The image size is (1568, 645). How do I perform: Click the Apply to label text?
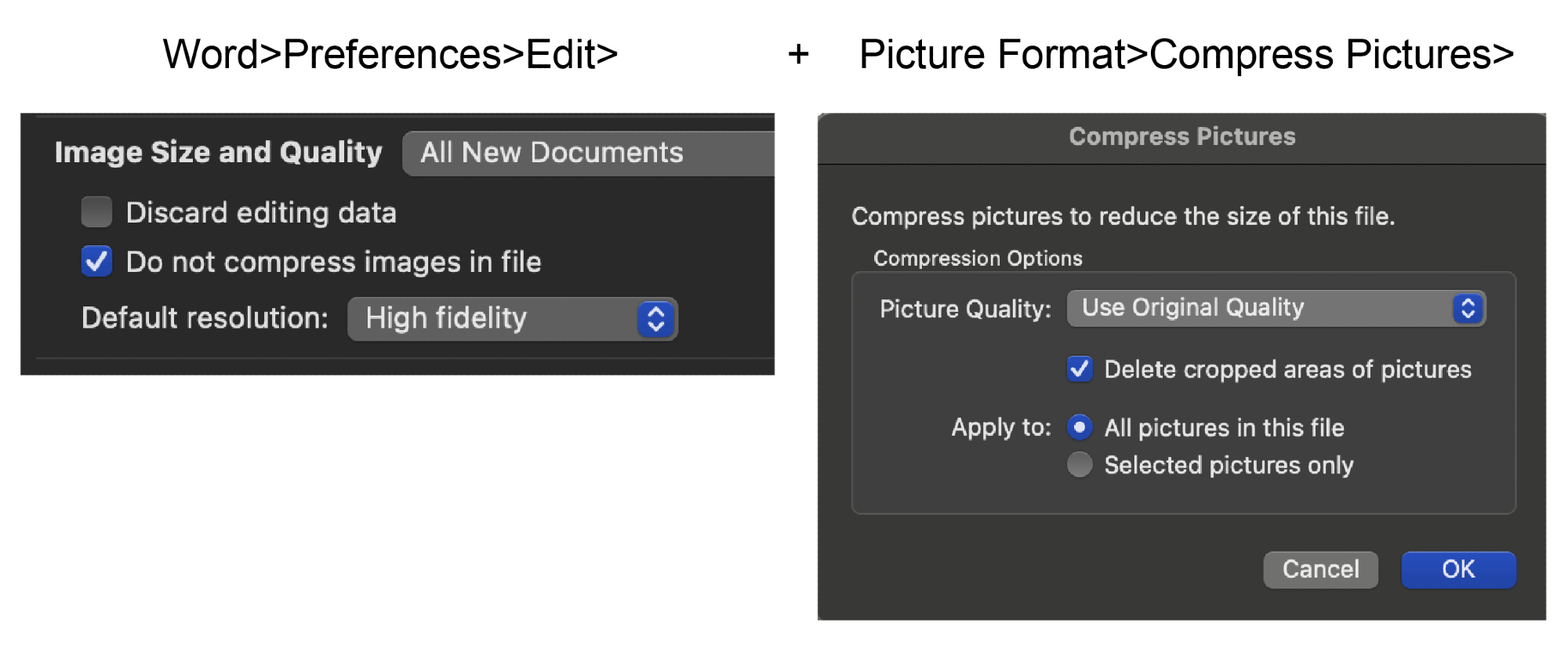click(x=1001, y=427)
